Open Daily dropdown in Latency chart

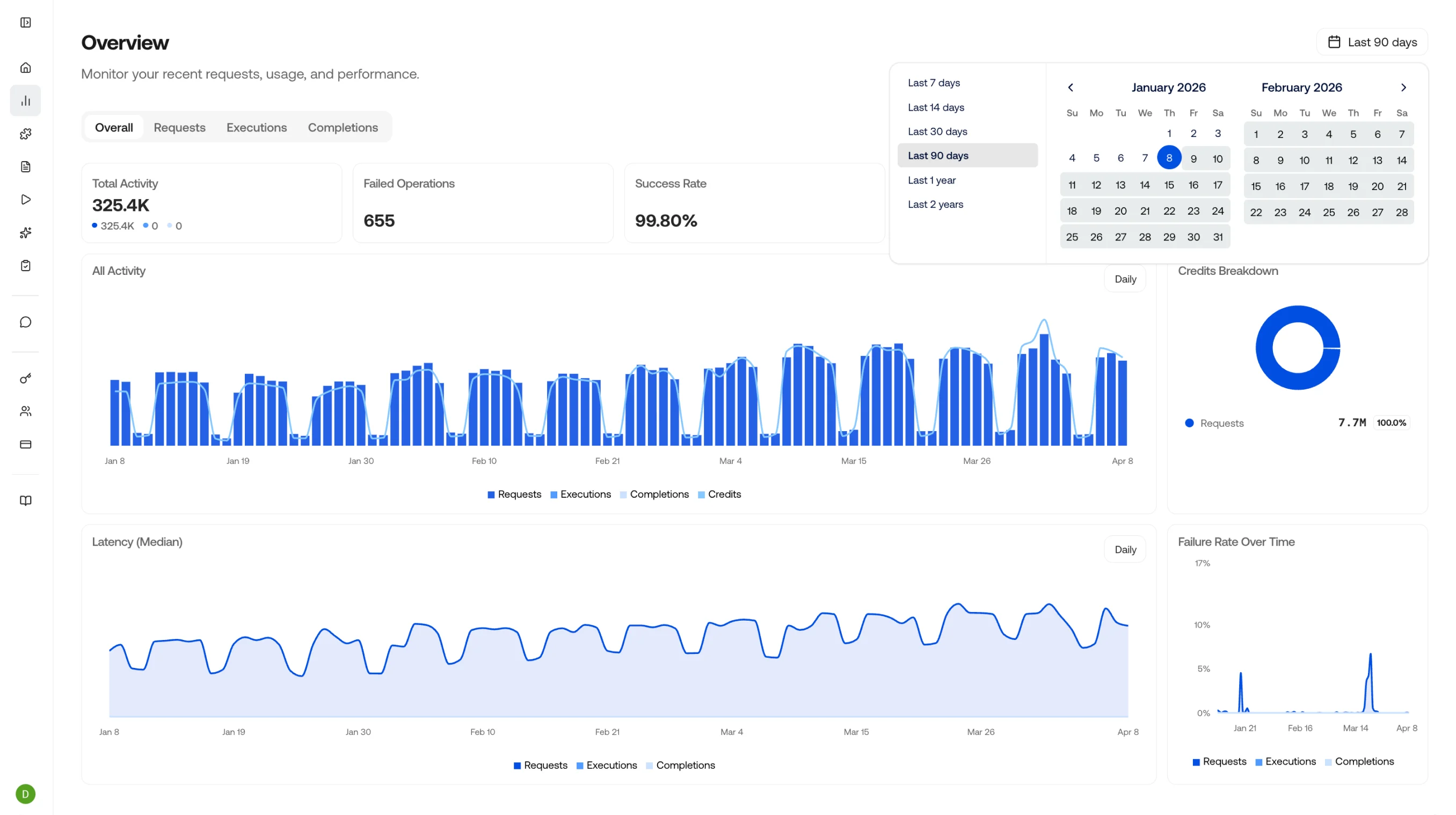coord(1125,549)
